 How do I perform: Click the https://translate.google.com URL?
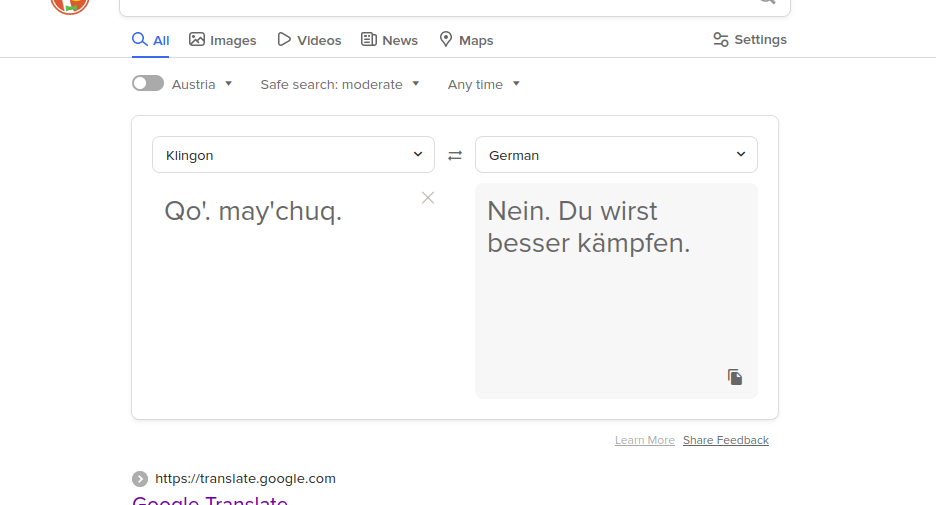click(x=245, y=479)
